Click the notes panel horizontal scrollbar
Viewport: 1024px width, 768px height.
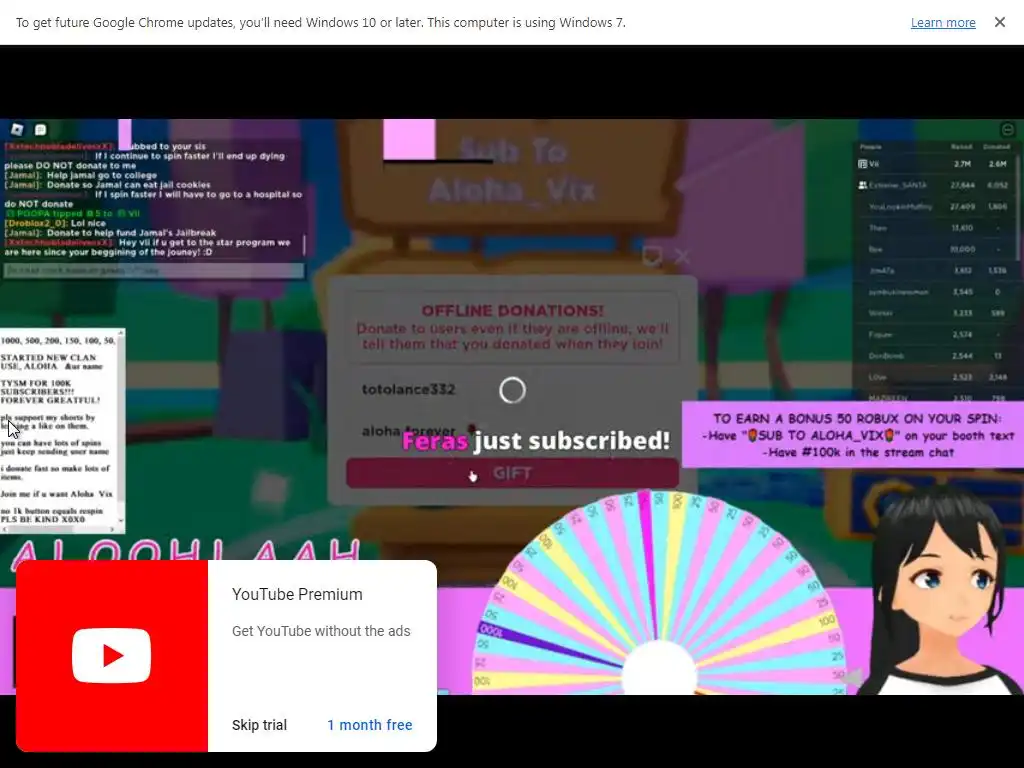pyautogui.click(x=59, y=529)
